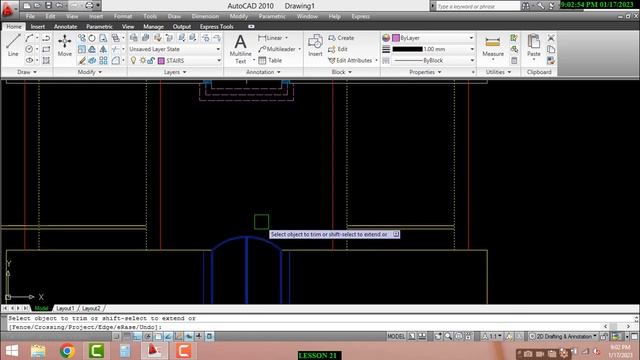Open Chrome from the Windows taskbar
Screen dimensions: 640x360
tap(67, 351)
